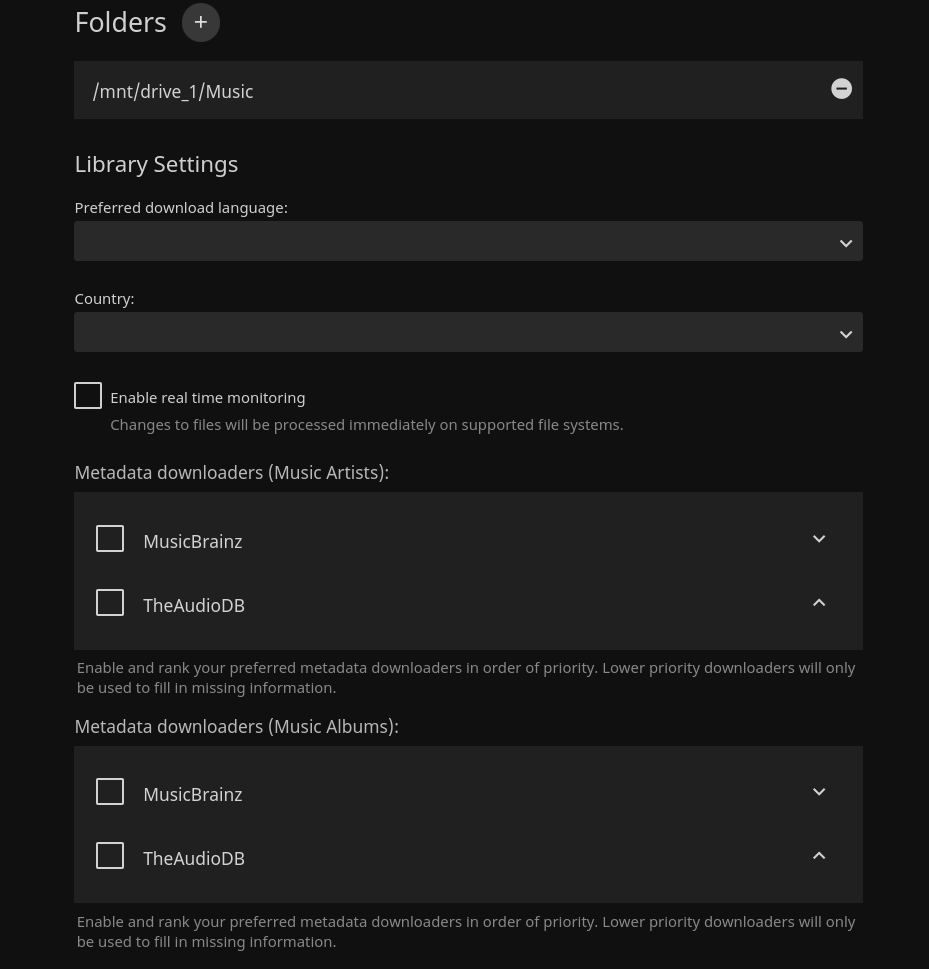This screenshot has height=969, width=929.
Task: Click the Folders section heading
Action: [120, 22]
